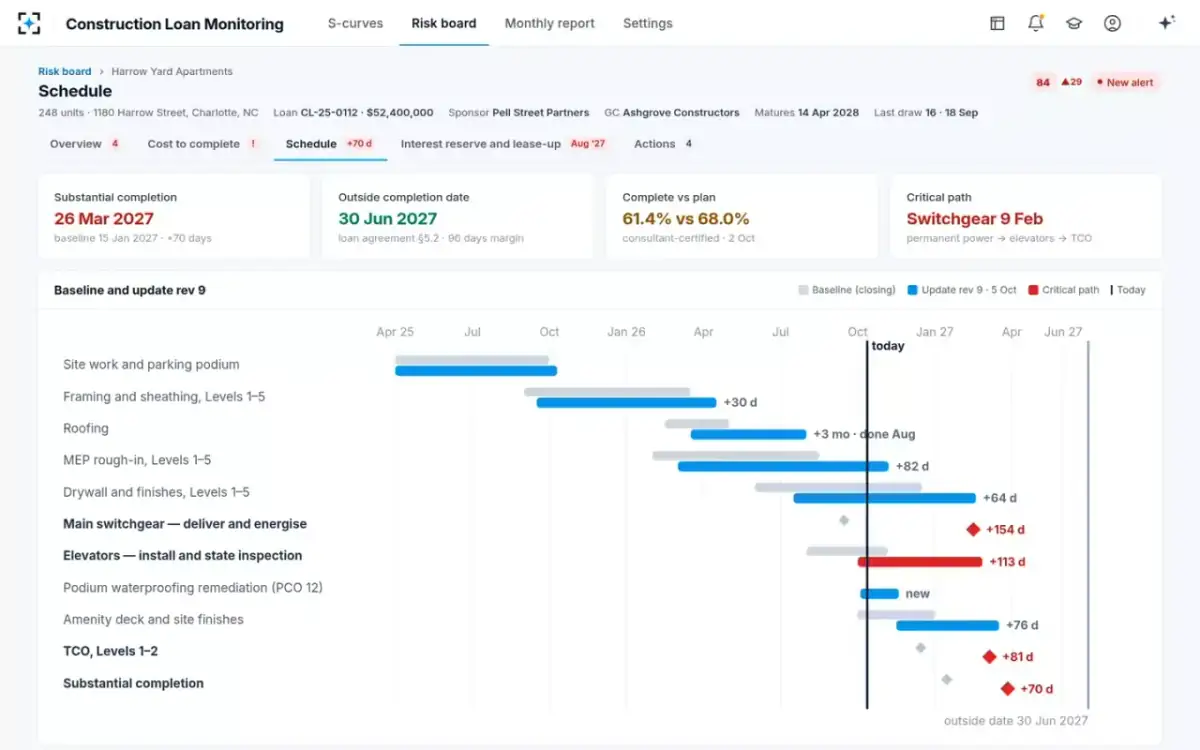Screen dimensions: 1200x750
Task: Click the 'Baseline and update rev 9' heading
Action: [130, 290]
